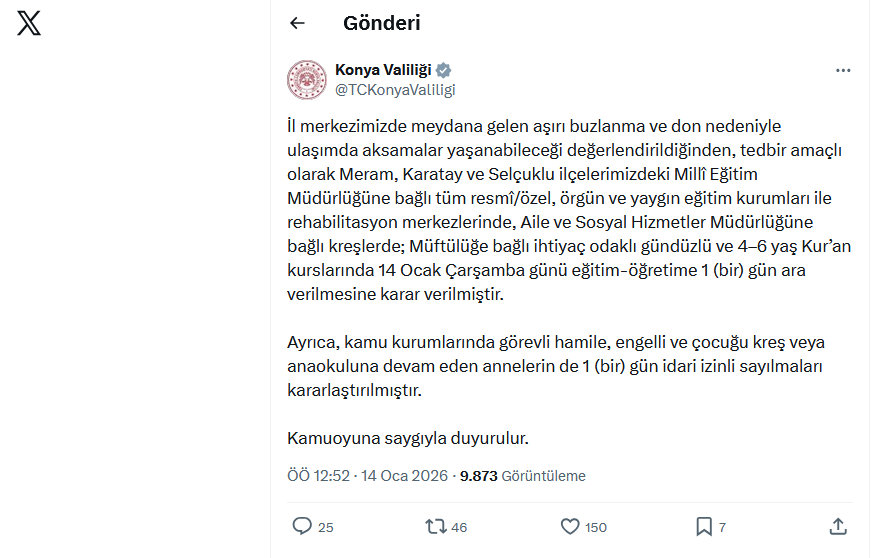Click the Konya Valiliği display name
This screenshot has height=558, width=890.
[383, 70]
